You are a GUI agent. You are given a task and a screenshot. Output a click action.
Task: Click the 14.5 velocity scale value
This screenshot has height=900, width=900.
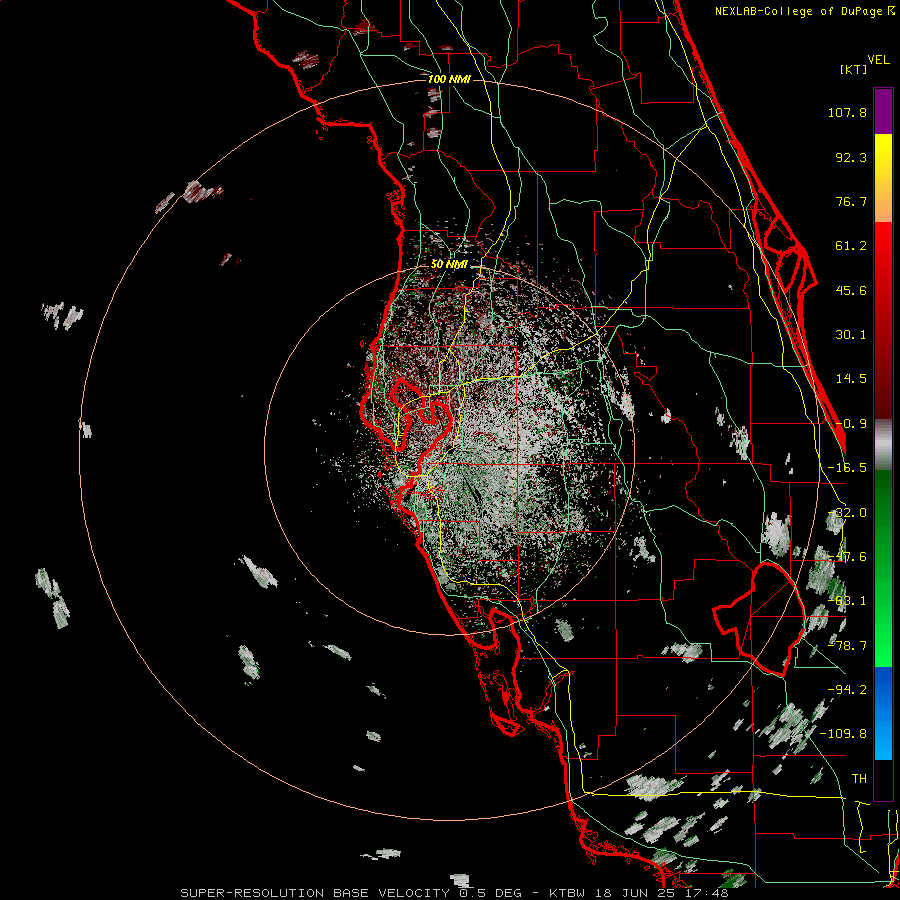coord(851,379)
